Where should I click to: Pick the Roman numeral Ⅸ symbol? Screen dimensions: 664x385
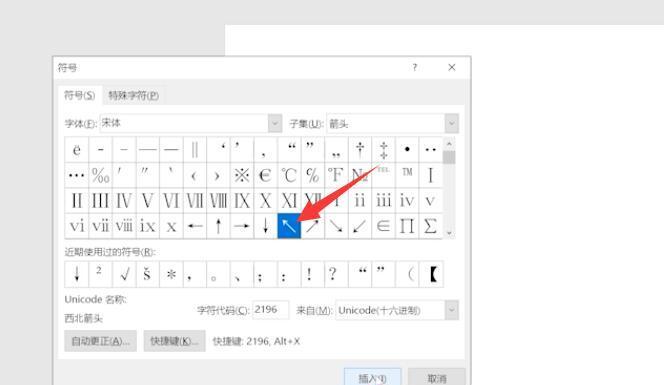point(242,200)
